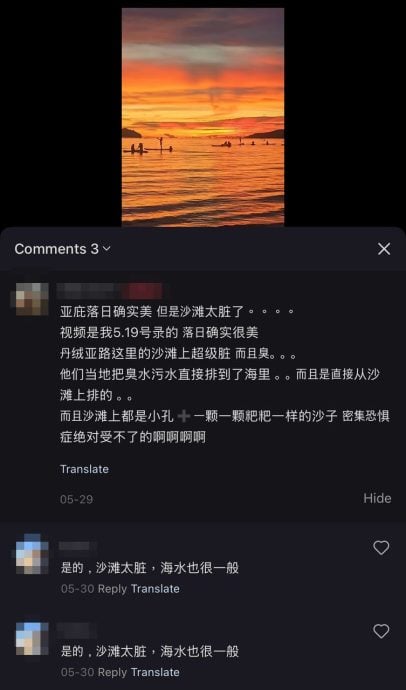Translate the second 05-30 comment

pos(155,672)
